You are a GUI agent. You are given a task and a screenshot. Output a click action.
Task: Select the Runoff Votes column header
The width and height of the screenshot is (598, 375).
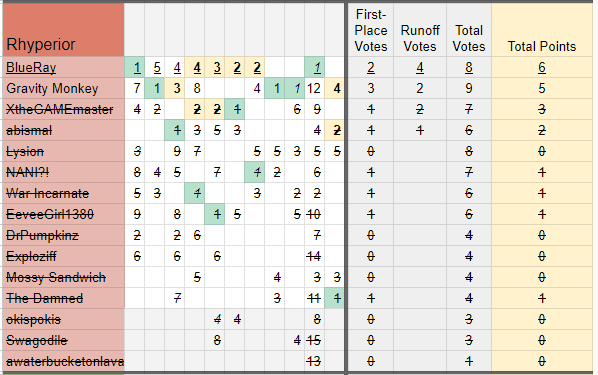pyautogui.click(x=420, y=30)
